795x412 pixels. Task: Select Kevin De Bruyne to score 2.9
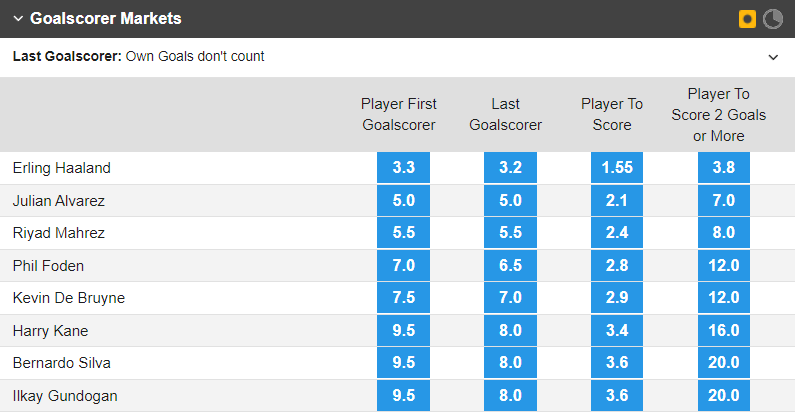617,297
